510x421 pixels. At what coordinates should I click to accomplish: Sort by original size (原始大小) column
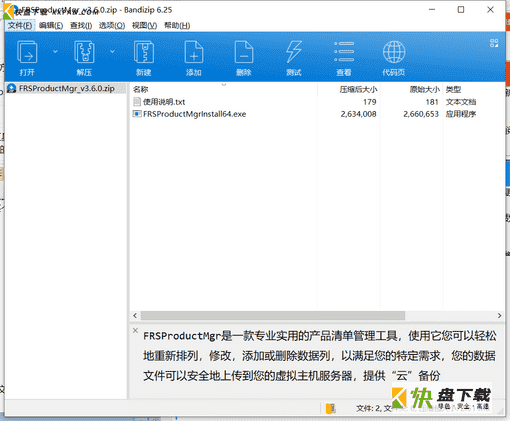(411, 89)
